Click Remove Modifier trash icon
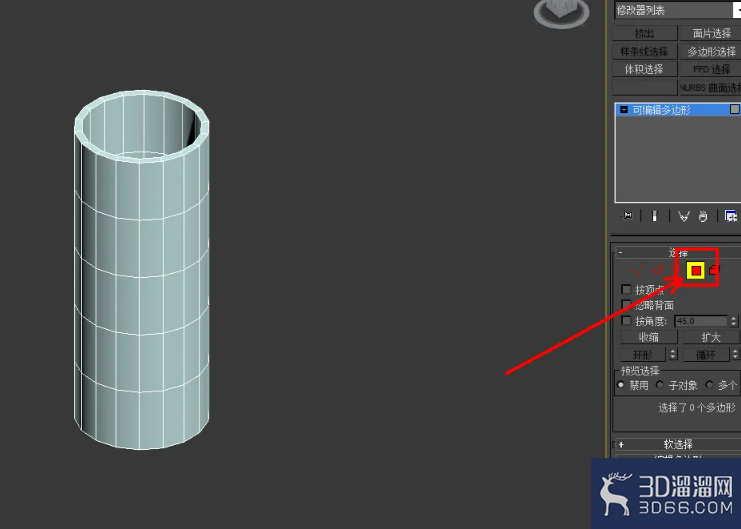Screen dimensions: 741x529 pos(703,216)
